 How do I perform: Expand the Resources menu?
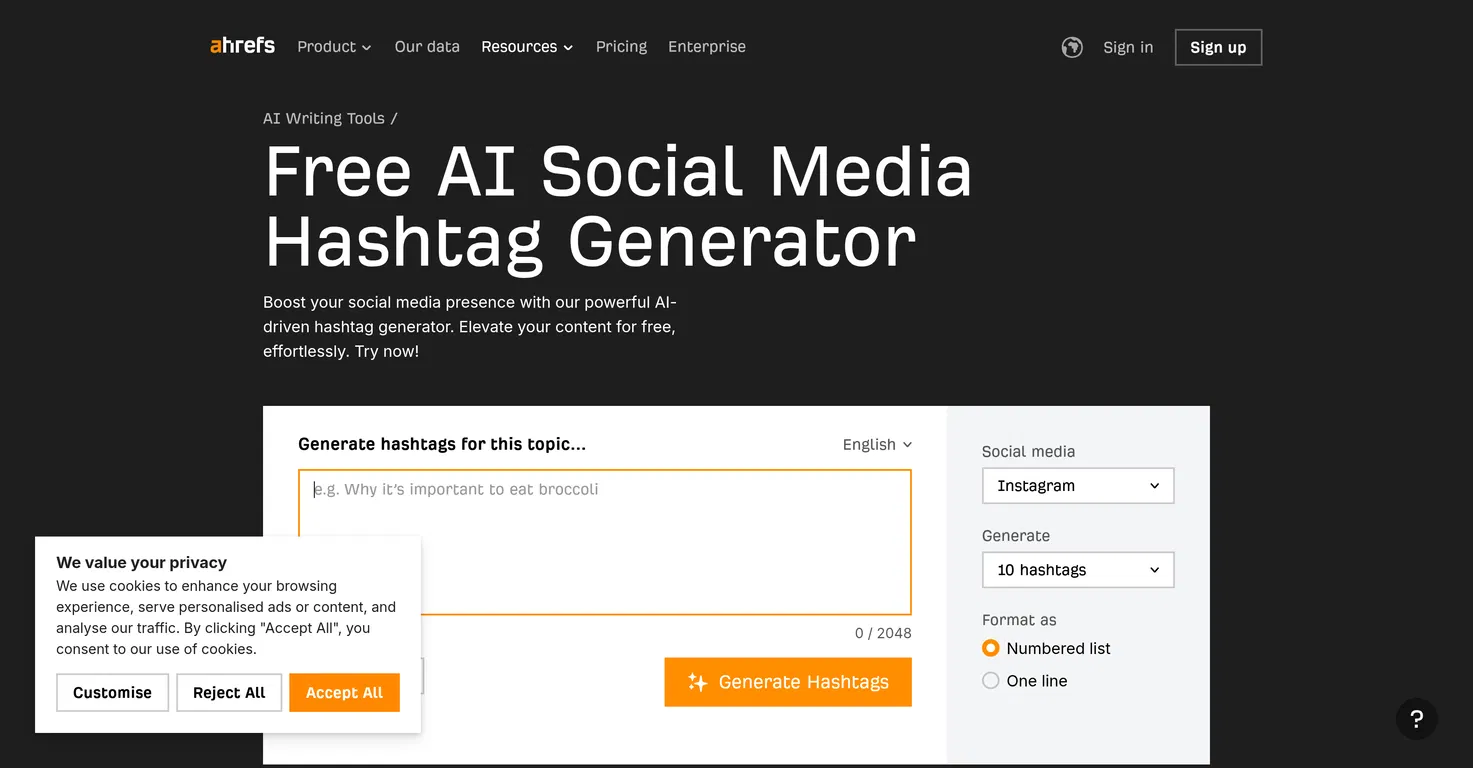[527, 47]
